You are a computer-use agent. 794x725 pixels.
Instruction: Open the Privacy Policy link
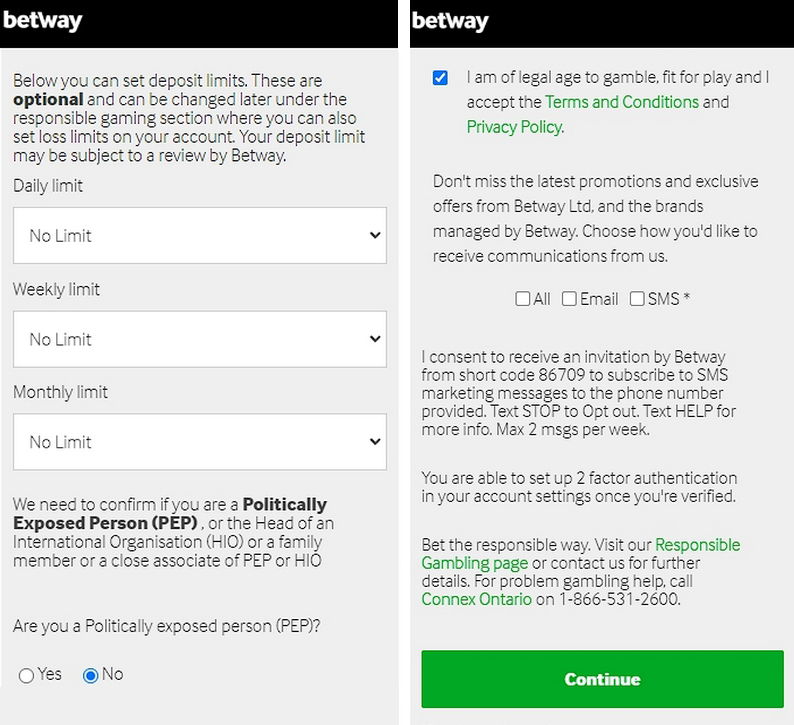pyautogui.click(x=514, y=127)
